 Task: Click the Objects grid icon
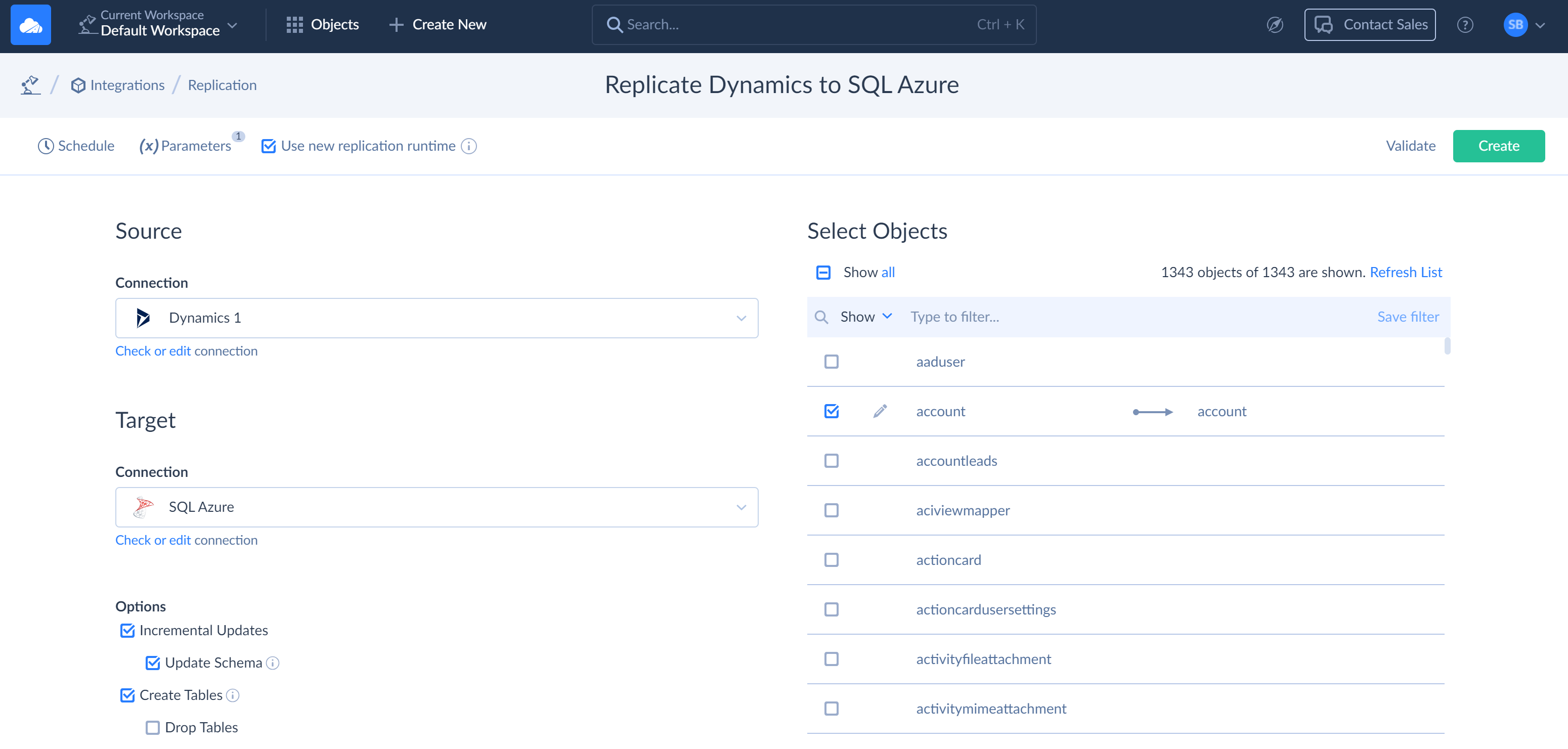[294, 24]
